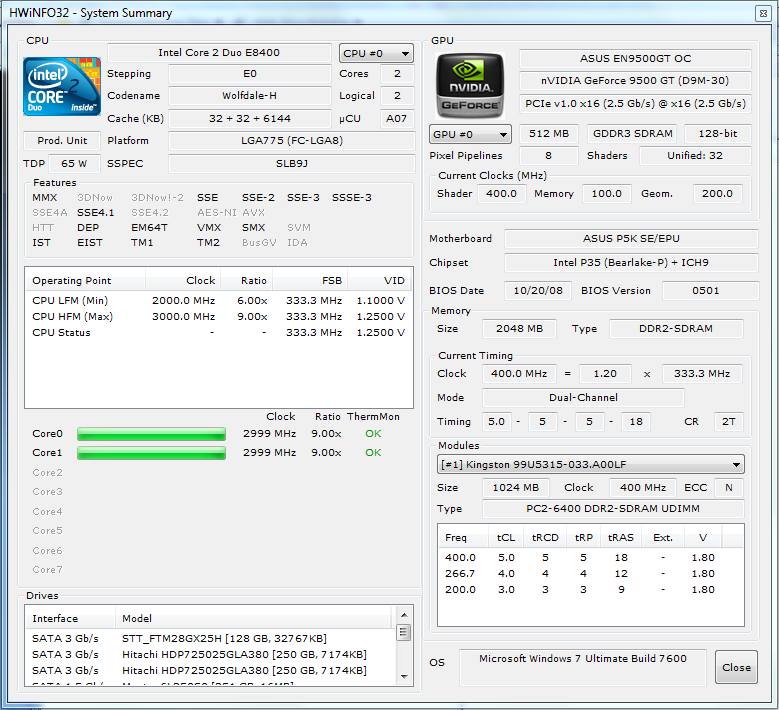The width and height of the screenshot is (779, 710).
Task: Click the Operating Point column header
Action: click(x=85, y=281)
